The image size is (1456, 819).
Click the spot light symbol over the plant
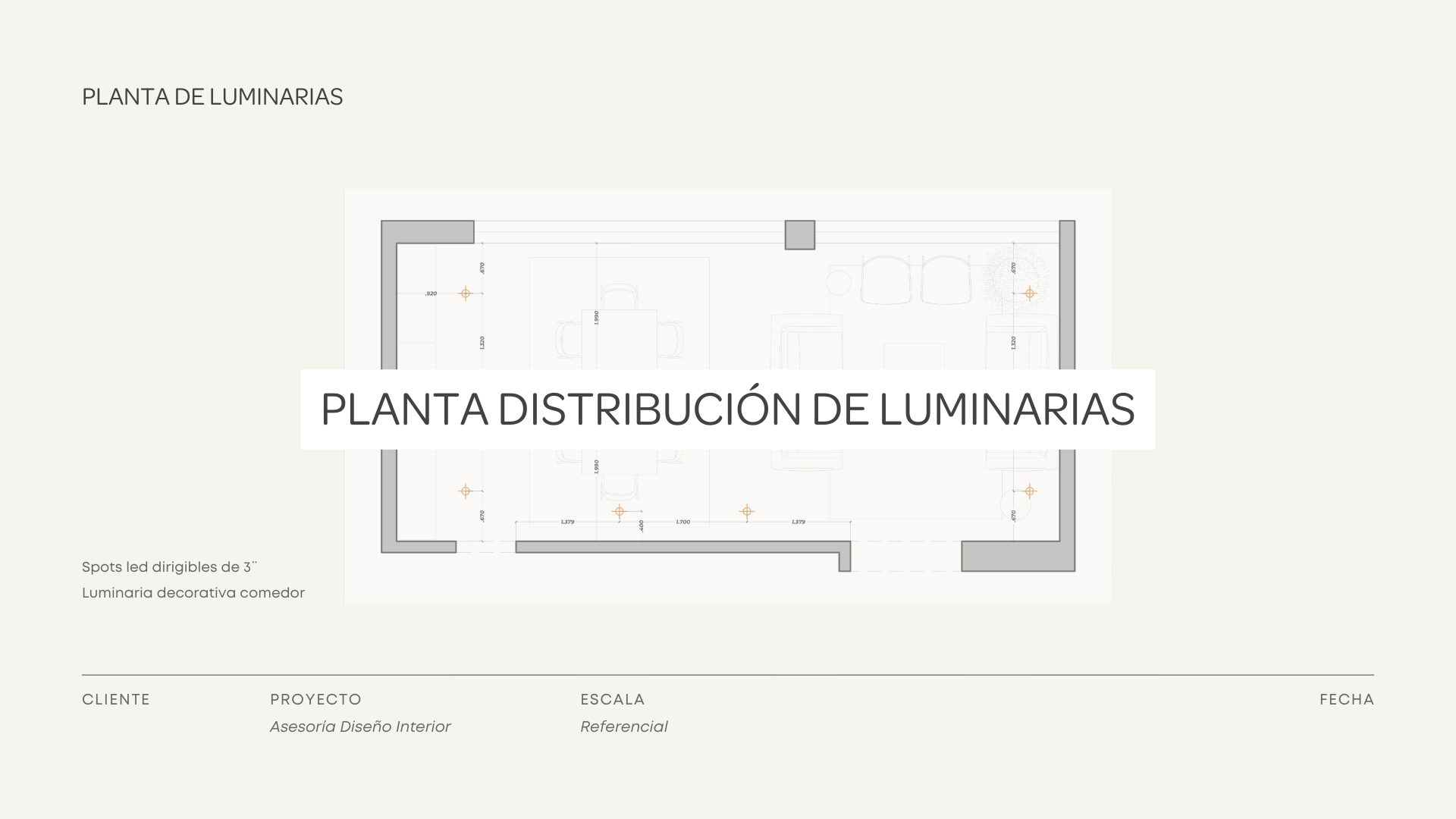tap(1029, 293)
